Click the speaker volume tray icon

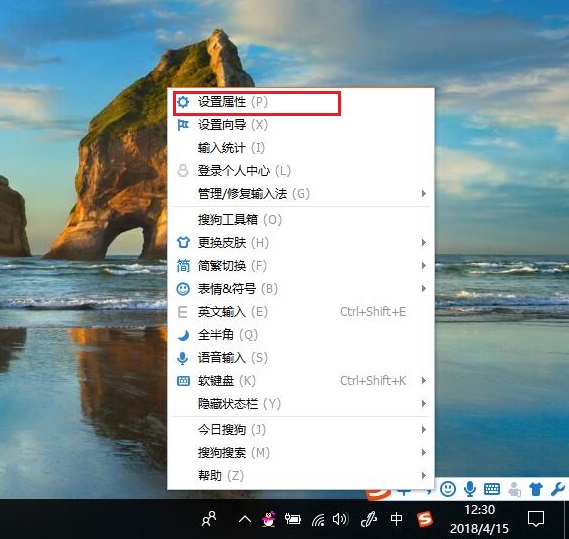click(x=340, y=519)
